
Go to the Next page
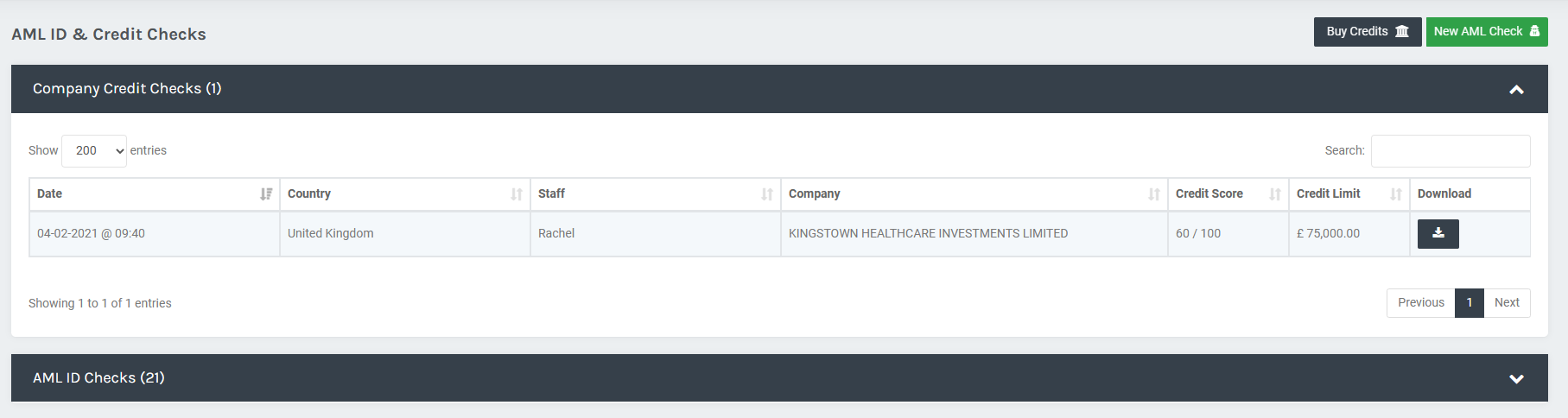1507,303
